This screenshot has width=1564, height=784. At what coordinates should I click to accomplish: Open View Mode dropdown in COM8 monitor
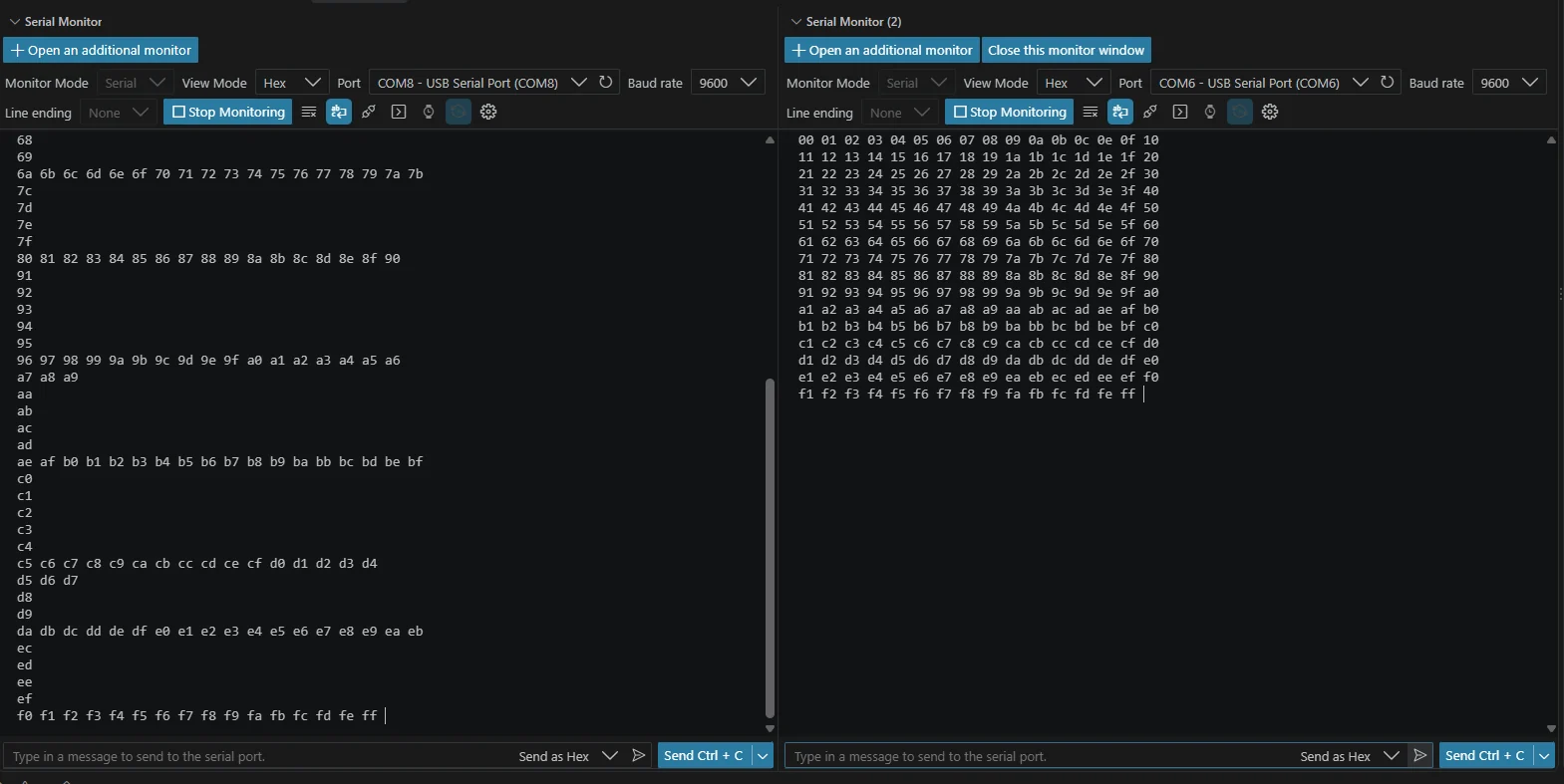[292, 83]
